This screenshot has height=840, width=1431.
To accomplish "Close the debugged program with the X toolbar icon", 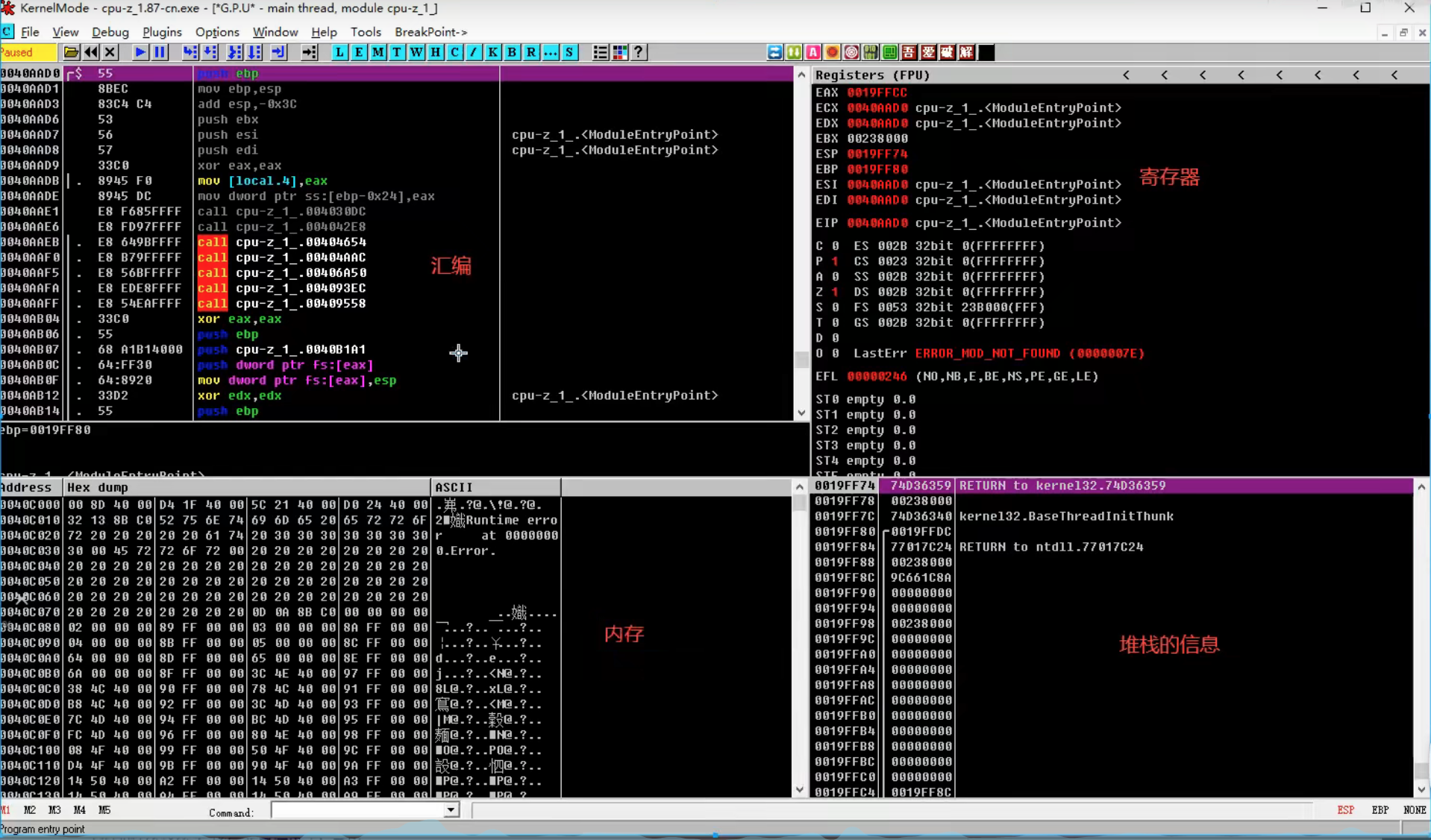I will [x=110, y=52].
